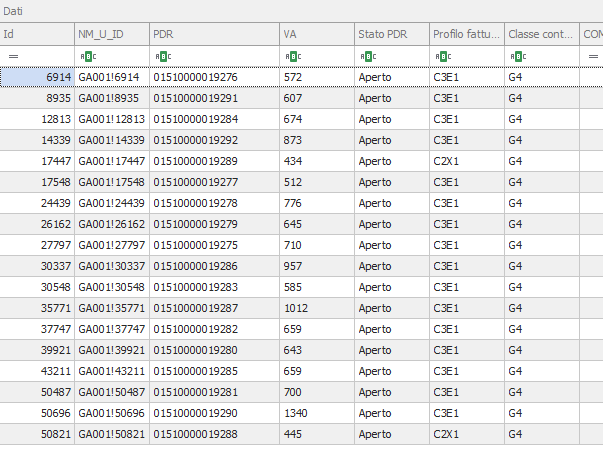Select PDR cell 01510000019284

point(215,119)
